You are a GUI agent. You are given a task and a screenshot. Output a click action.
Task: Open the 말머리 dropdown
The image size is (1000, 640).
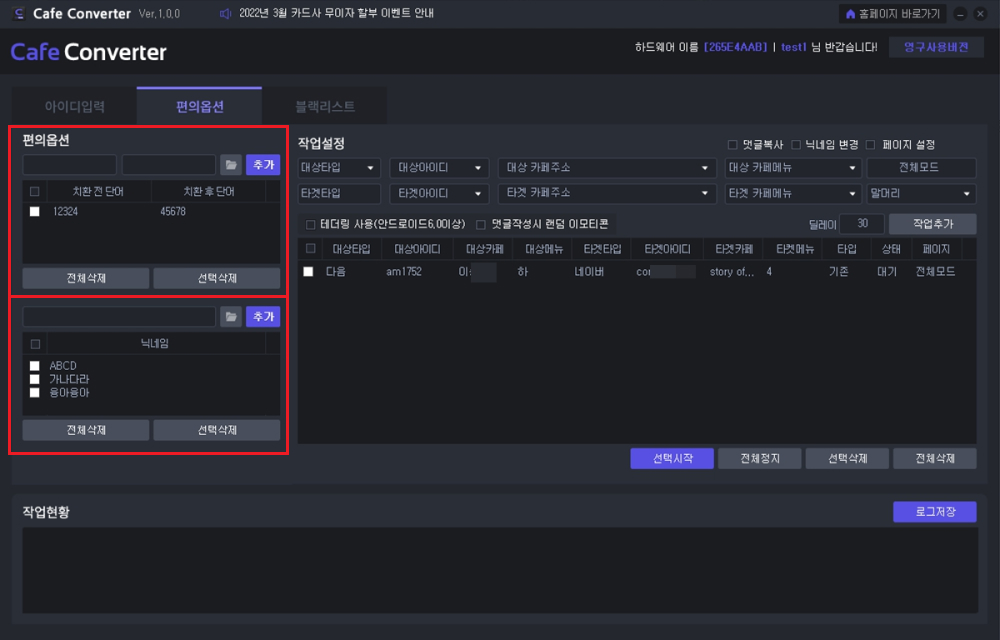[922, 193]
